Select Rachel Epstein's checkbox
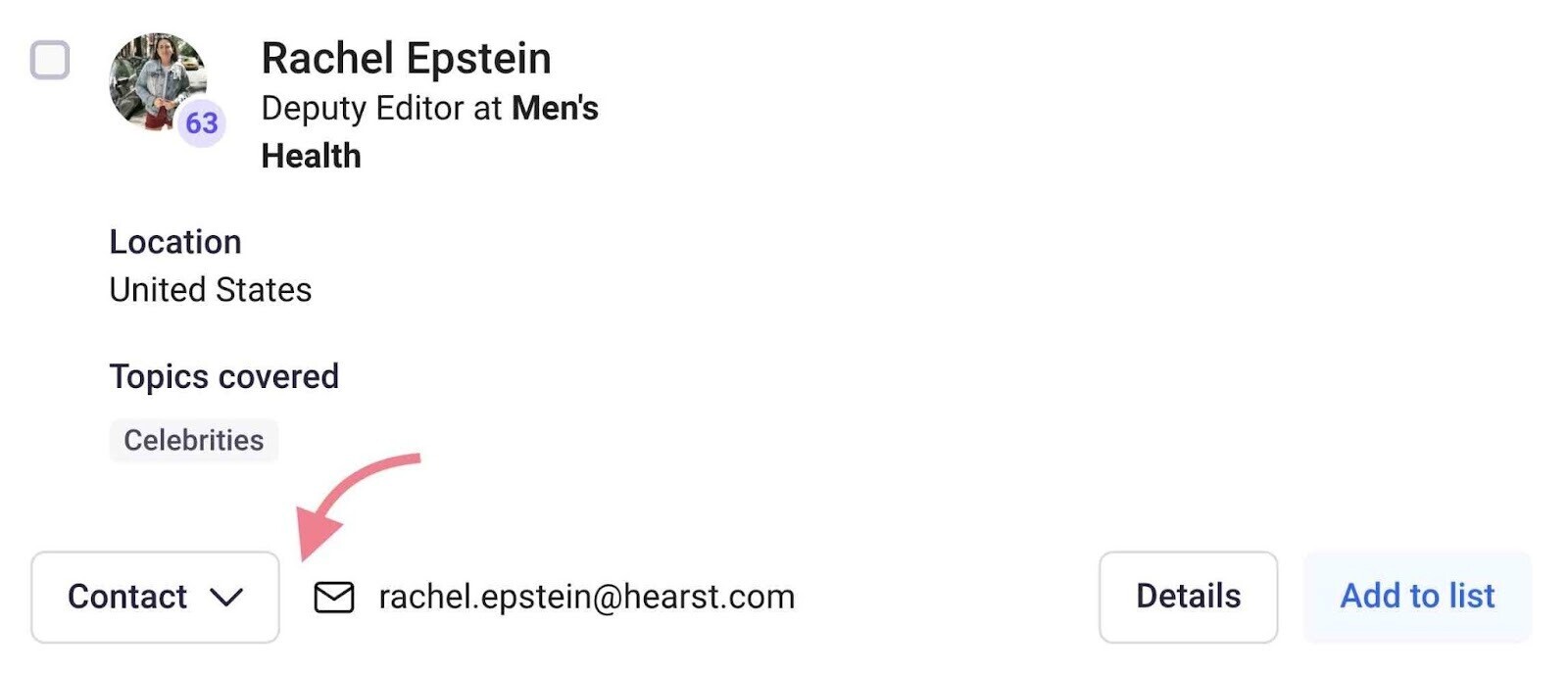This screenshot has width=1568, height=675. (x=50, y=60)
